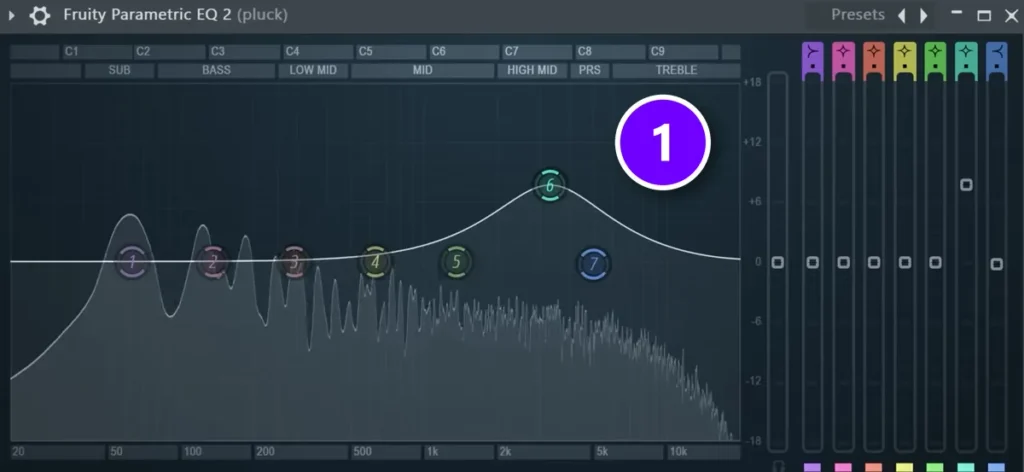Click the +18 dB scale label
Viewport: 1024px width, 472px height.
click(x=752, y=83)
